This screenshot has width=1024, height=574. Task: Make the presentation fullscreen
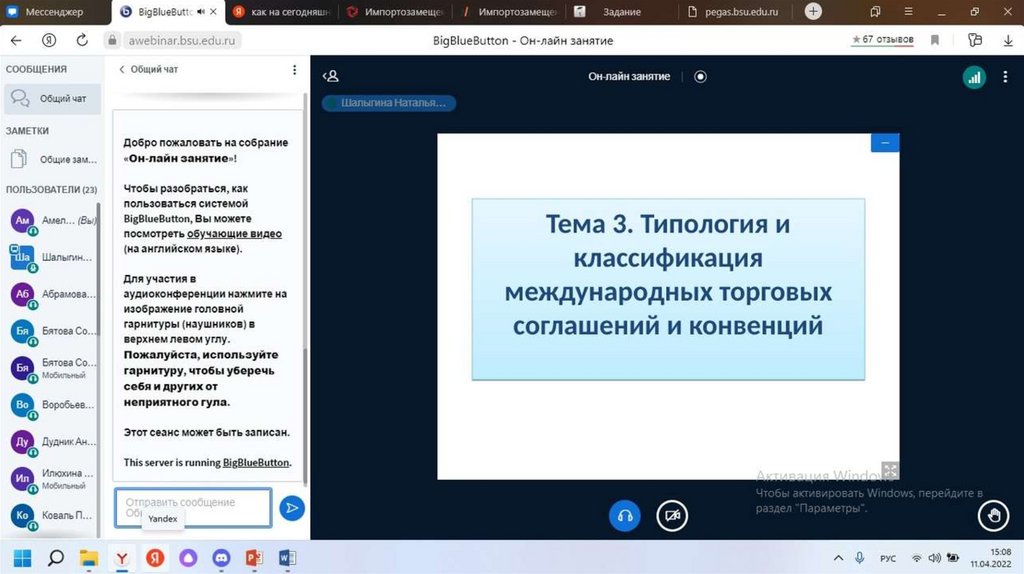pyautogui.click(x=889, y=470)
